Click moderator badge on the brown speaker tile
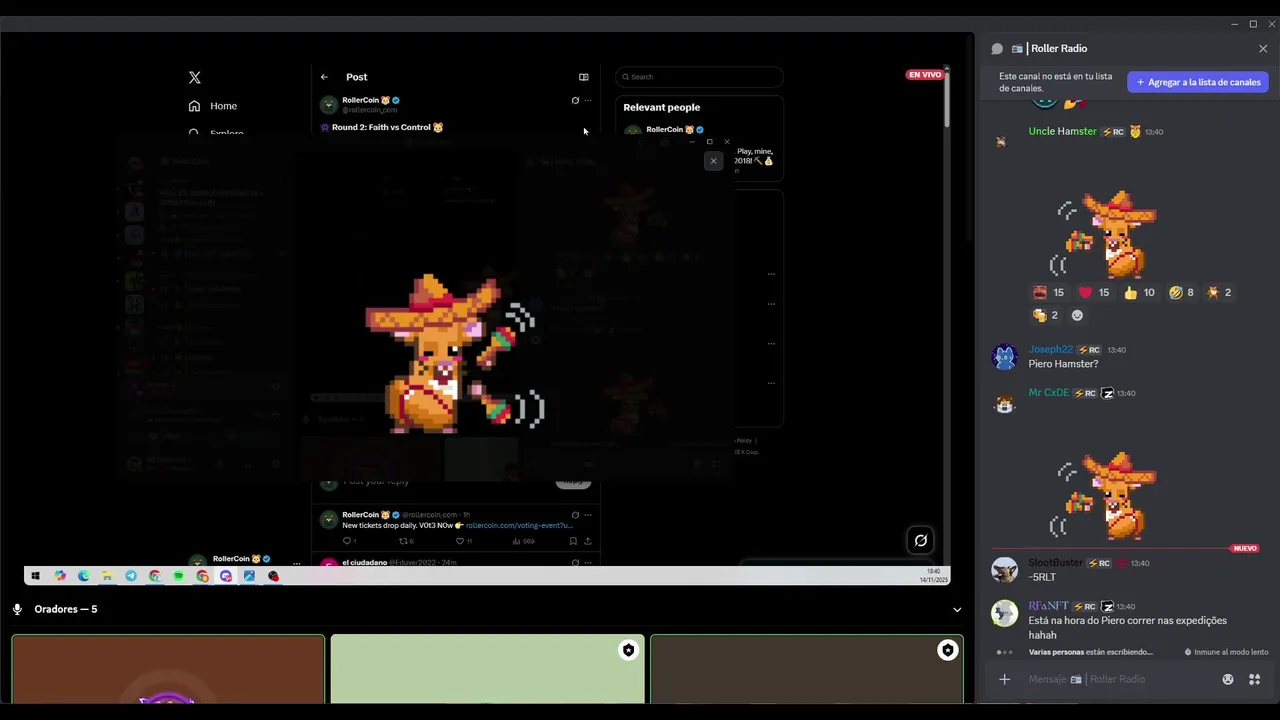This screenshot has height=720, width=1280. (947, 650)
